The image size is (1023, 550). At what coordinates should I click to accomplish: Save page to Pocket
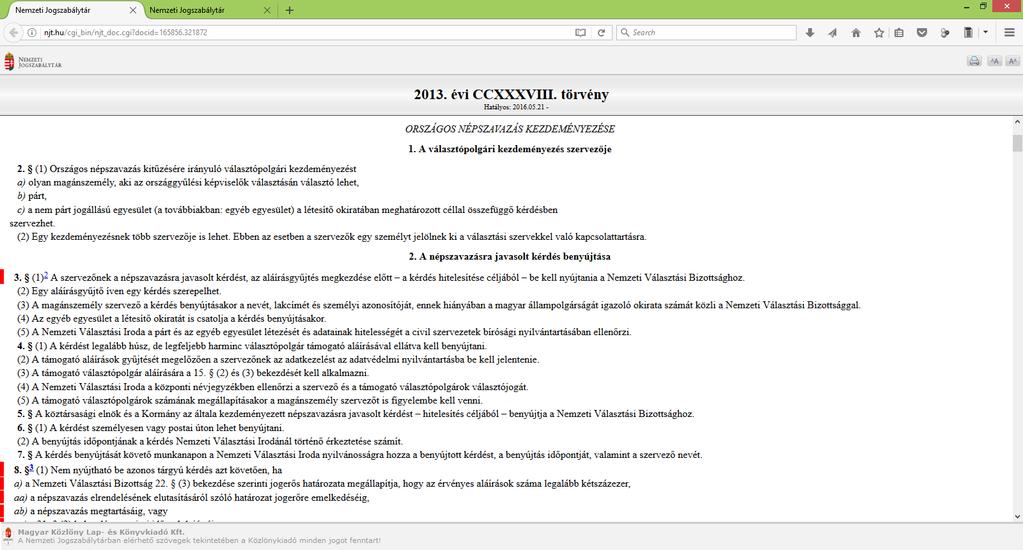tap(922, 32)
